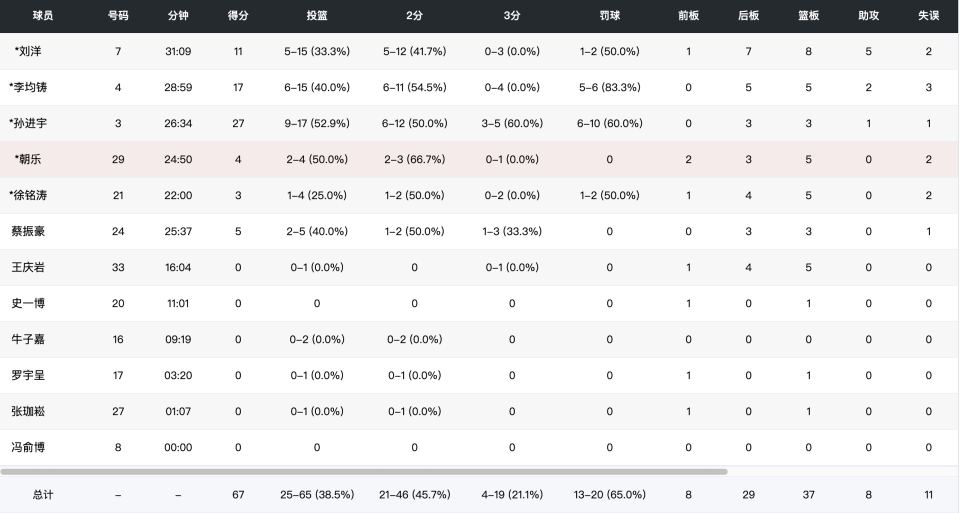Viewport: 960px width, 513px height.
Task: Click player name 蔡振豪
Action: pos(28,231)
